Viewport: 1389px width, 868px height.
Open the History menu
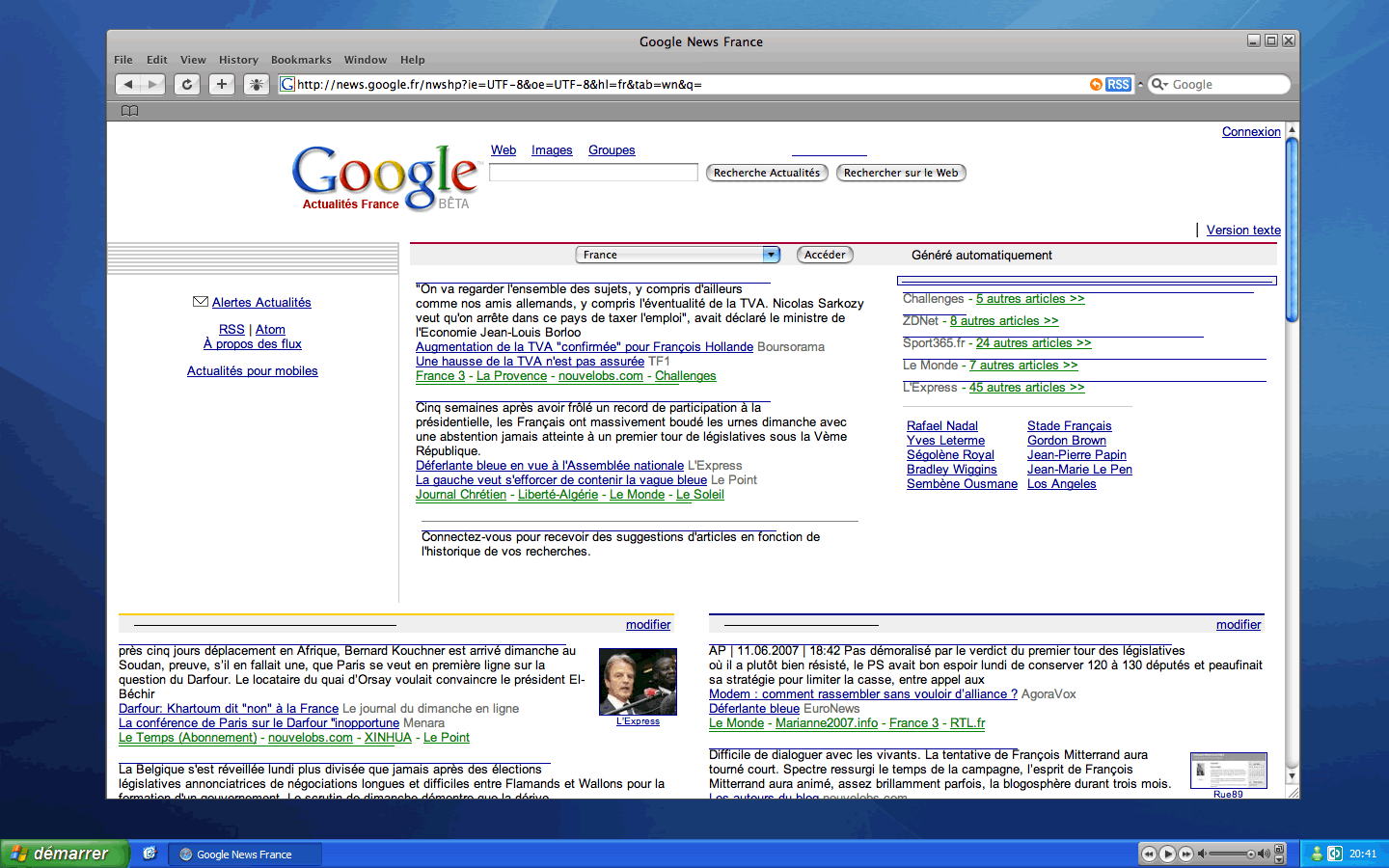pos(238,60)
